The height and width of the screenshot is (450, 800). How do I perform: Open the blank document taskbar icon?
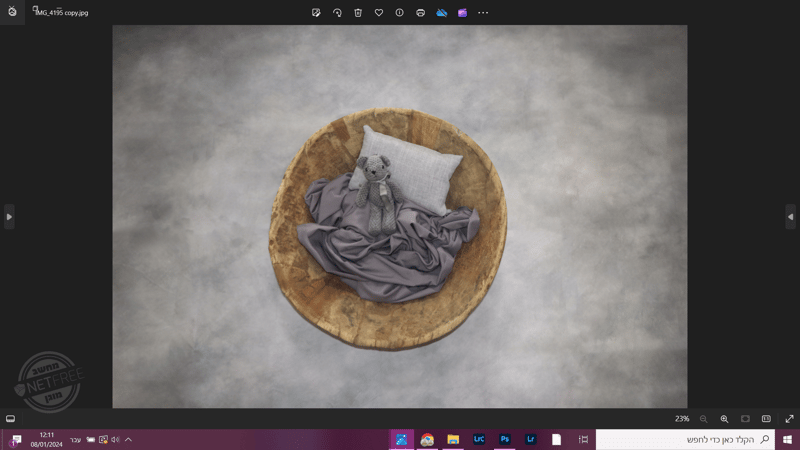click(x=557, y=439)
